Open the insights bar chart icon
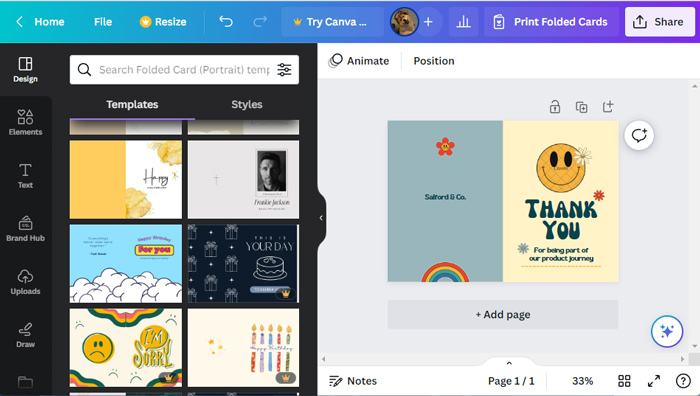Screen dimensions: 700x396 (x=463, y=21)
